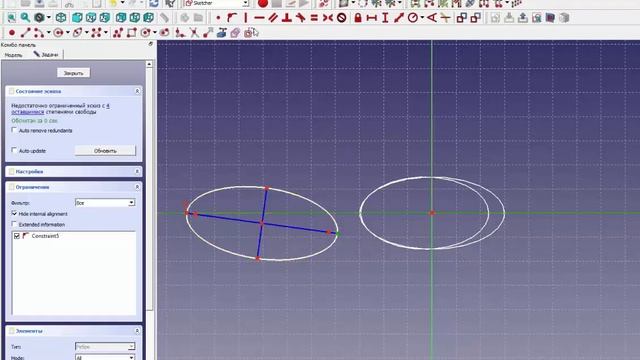Select the create fillet tool
640x360 pixels.
pos(180,33)
